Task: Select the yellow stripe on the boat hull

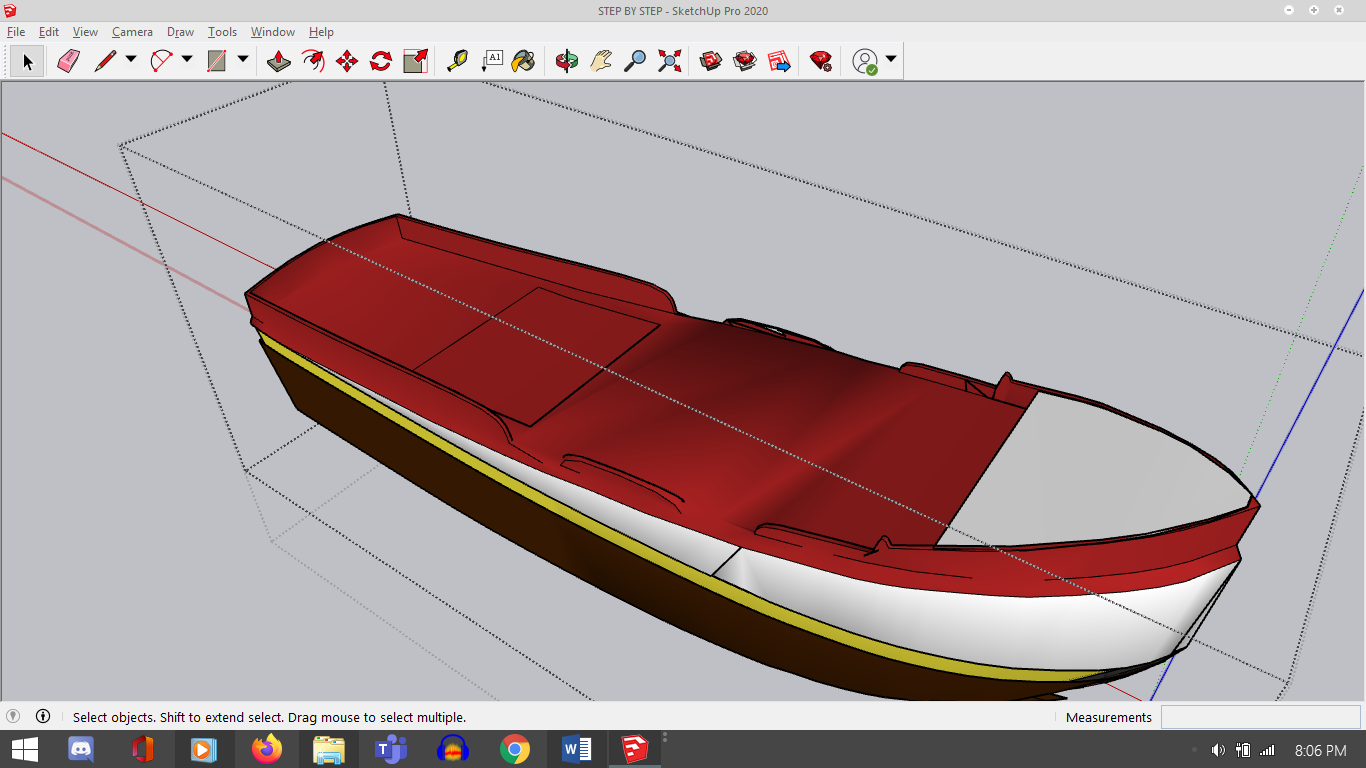Action: click(640, 535)
